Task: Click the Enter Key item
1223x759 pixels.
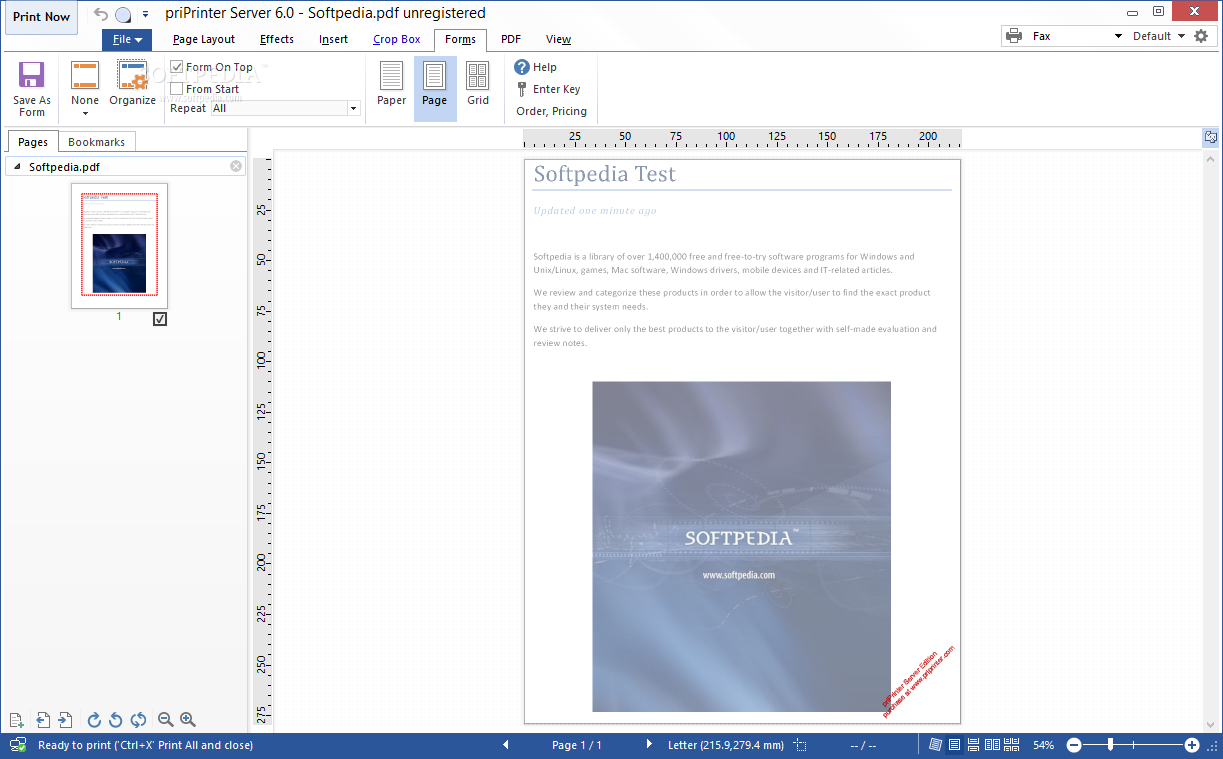Action: tap(548, 89)
